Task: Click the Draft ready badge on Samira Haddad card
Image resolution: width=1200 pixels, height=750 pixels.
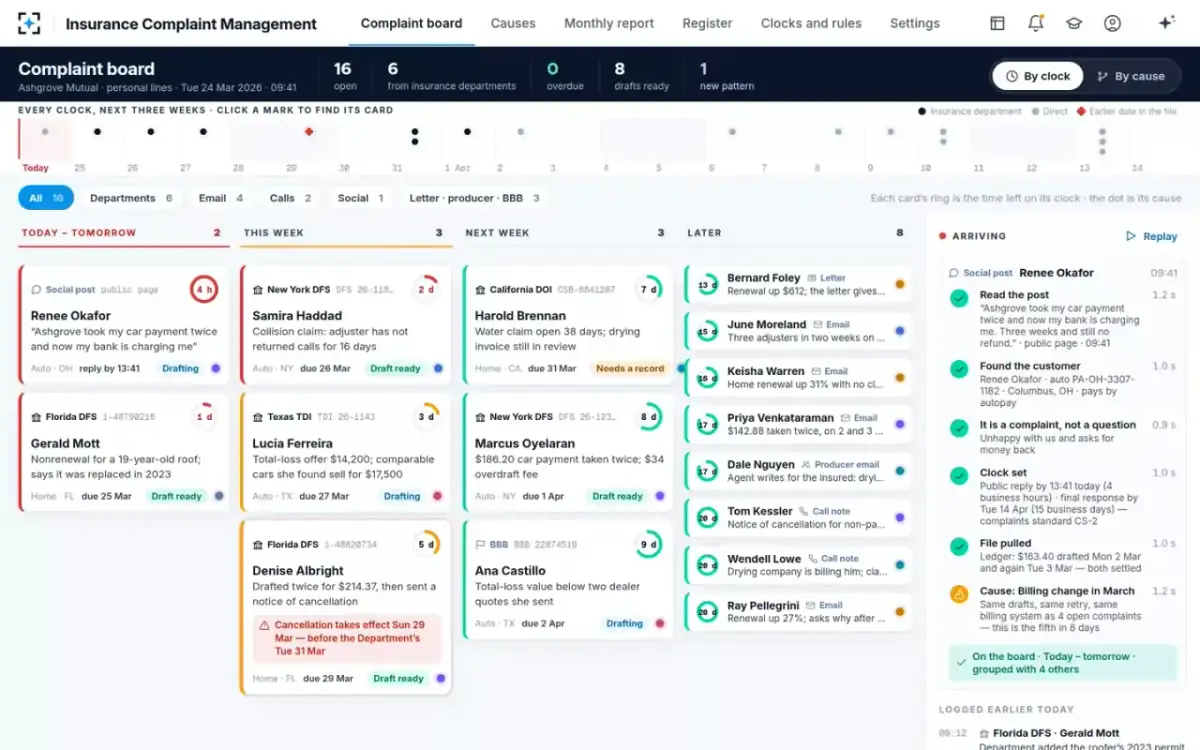Action: (x=395, y=368)
